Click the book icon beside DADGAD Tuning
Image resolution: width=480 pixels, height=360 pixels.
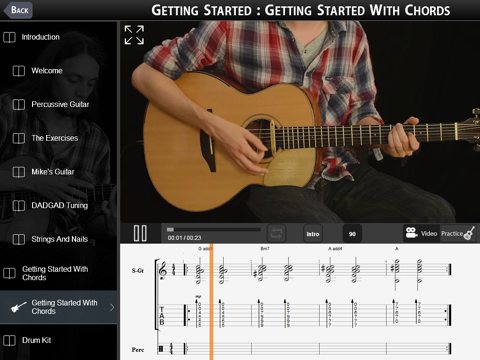point(19,206)
